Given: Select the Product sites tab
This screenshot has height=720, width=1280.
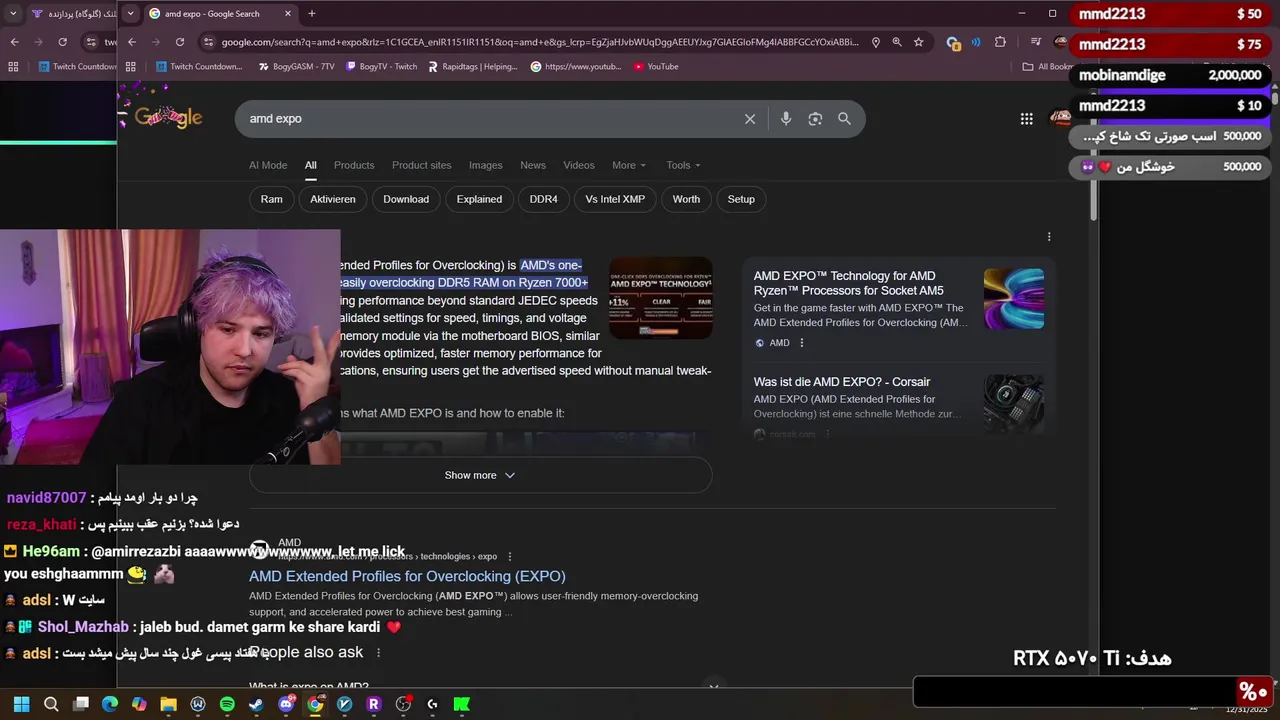Looking at the screenshot, I should 421,165.
